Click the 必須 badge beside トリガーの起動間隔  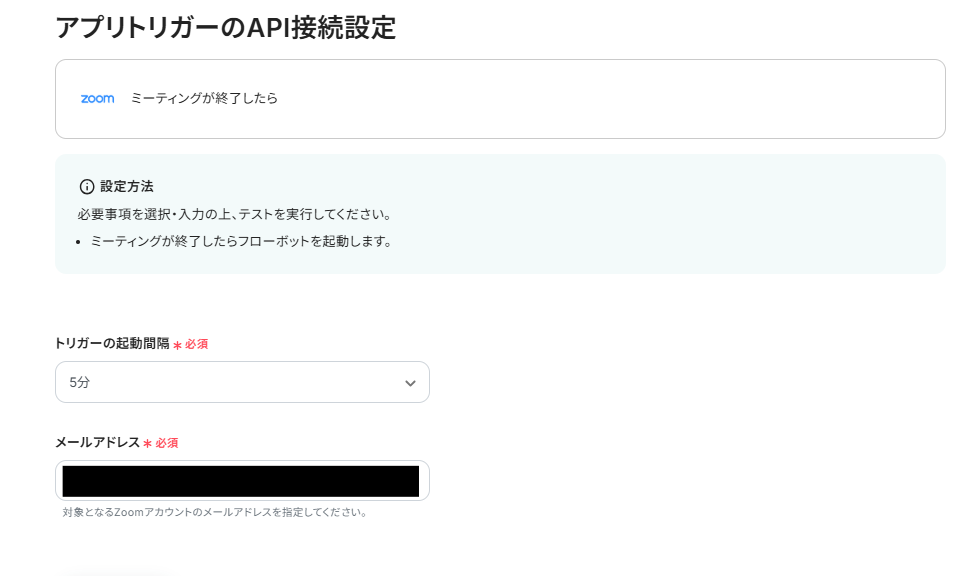point(196,344)
